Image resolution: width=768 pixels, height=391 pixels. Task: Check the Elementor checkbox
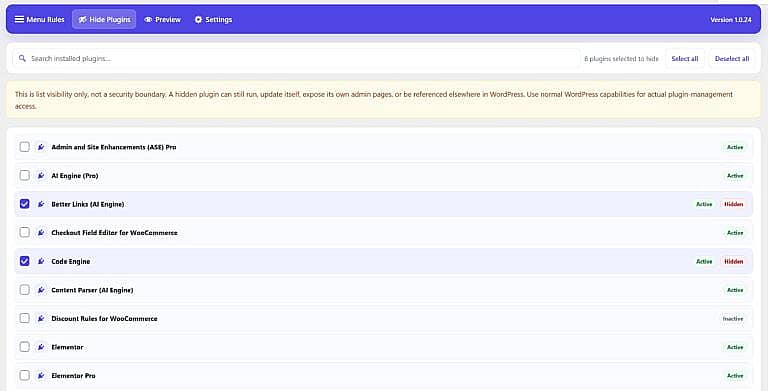(24, 347)
